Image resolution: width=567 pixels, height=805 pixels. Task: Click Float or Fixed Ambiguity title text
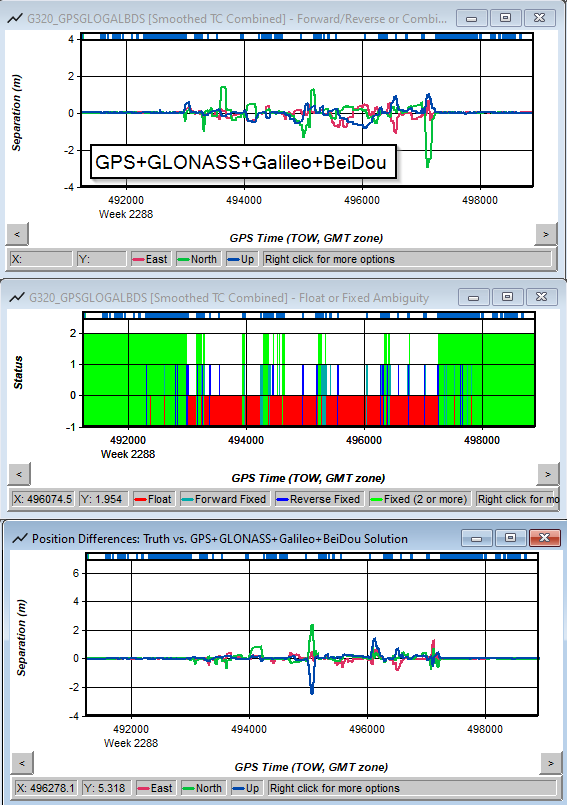[x=229, y=298]
